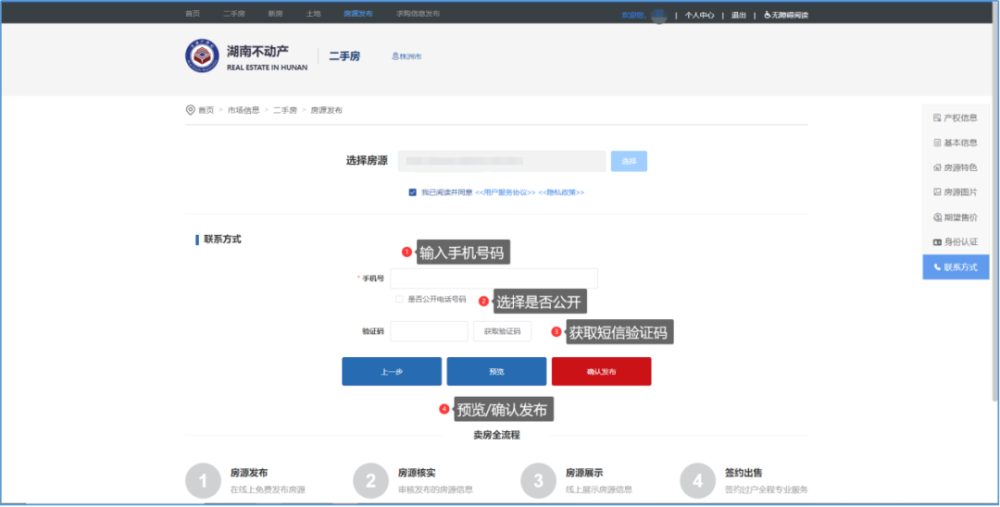The width and height of the screenshot is (1000, 507).
Task: Click the 审核发布的房源信息 description text
Action: pyautogui.click(x=436, y=490)
